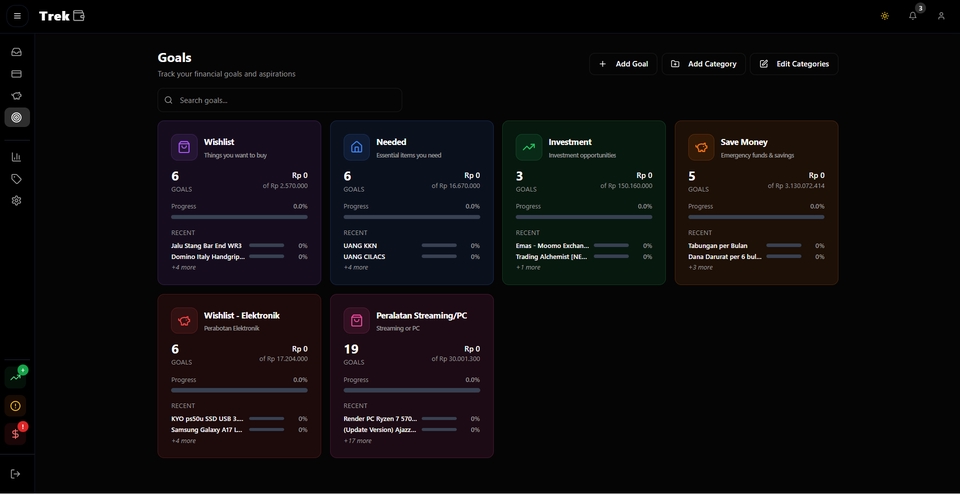
Task: Open notifications bell with badge 3
Action: click(912, 16)
